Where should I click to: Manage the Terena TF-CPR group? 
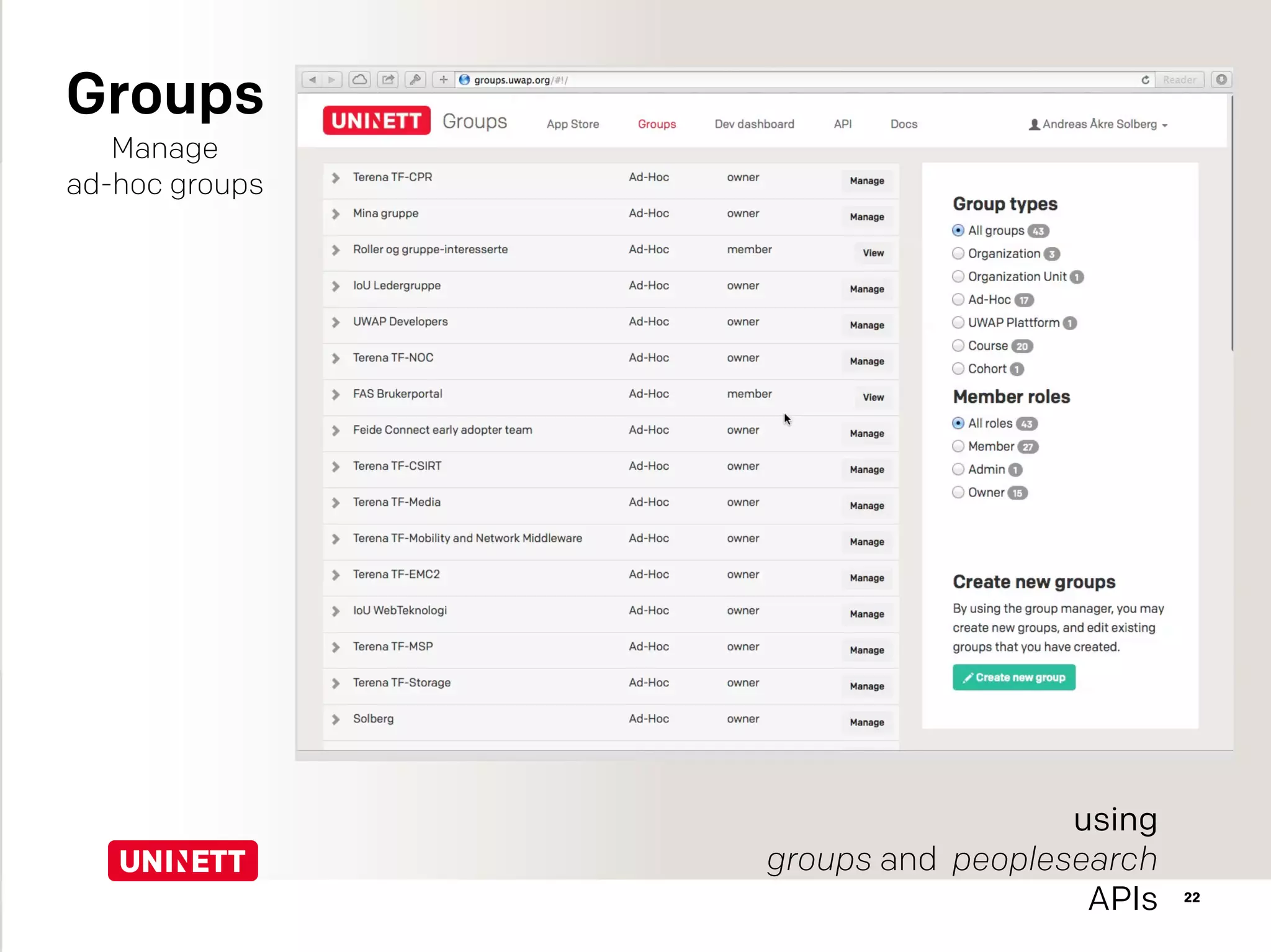[x=866, y=181]
